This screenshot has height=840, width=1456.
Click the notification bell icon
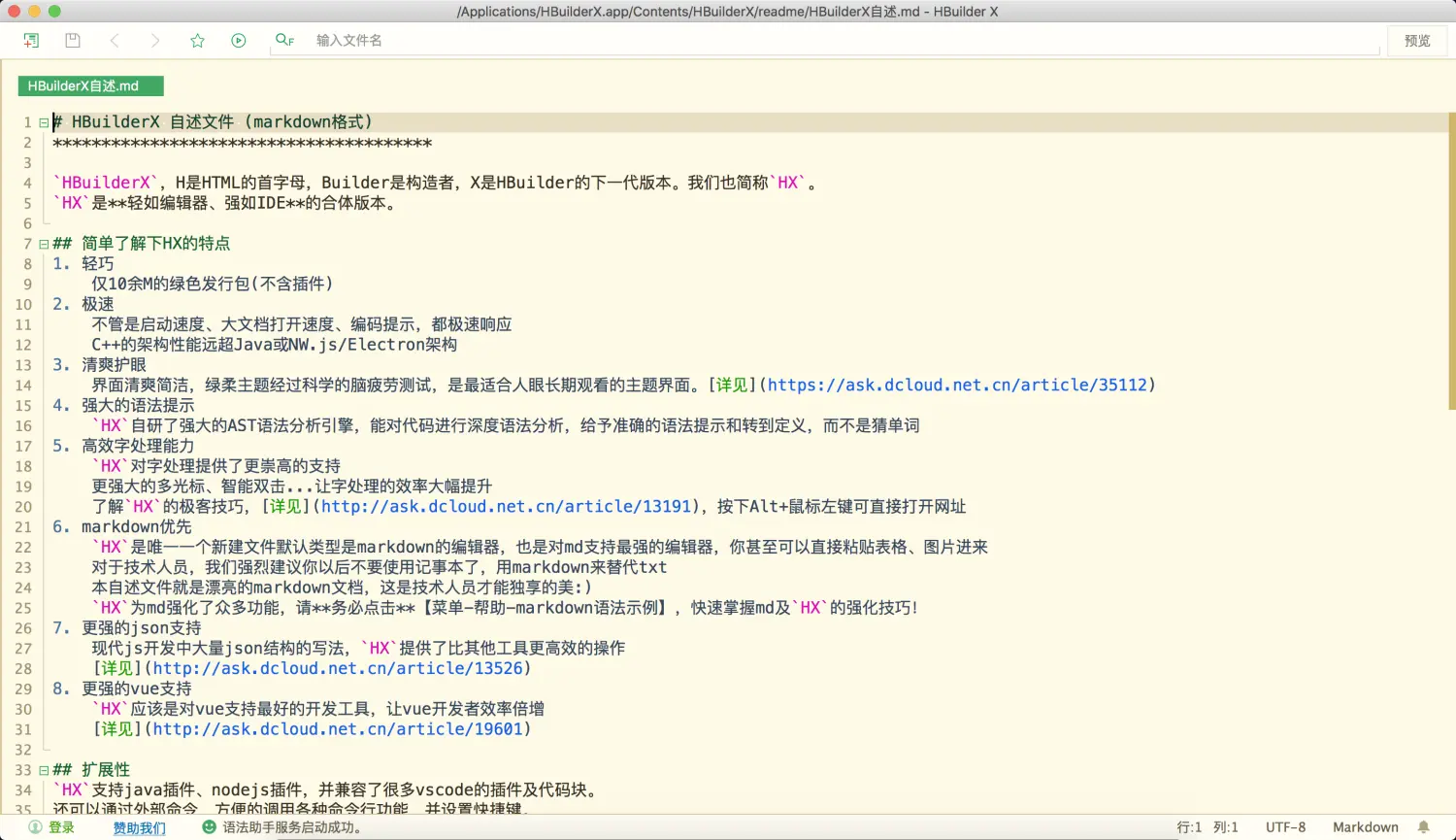click(x=1424, y=827)
